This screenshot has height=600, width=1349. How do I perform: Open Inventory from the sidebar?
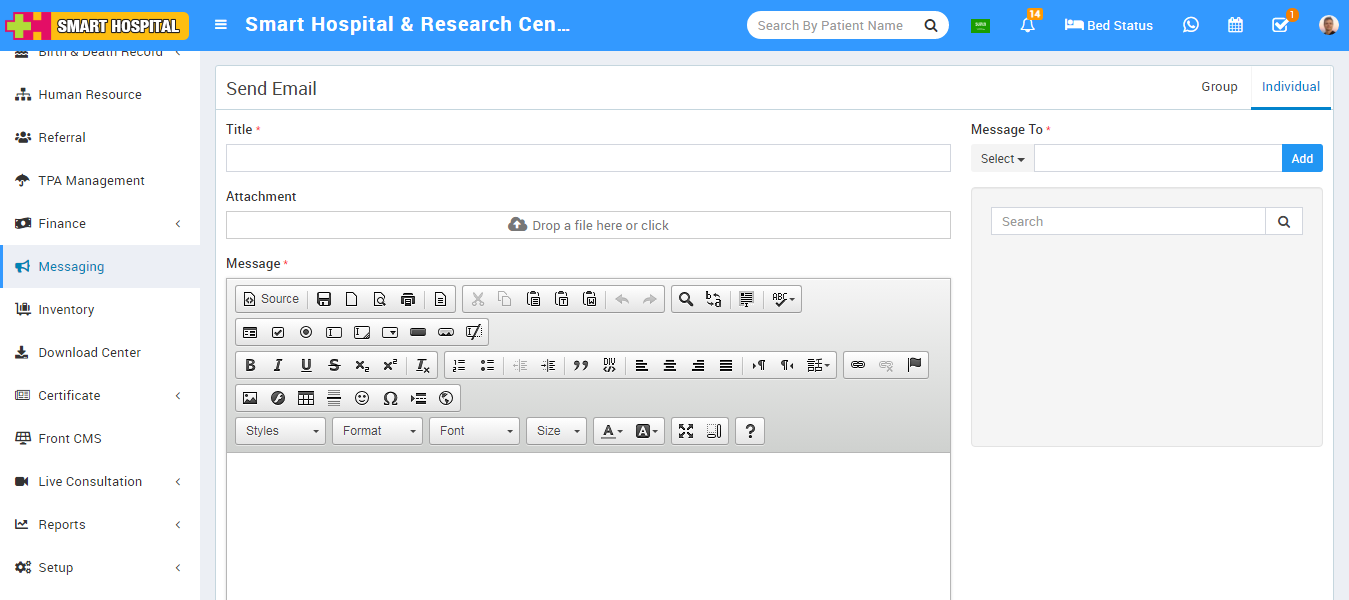pos(66,310)
